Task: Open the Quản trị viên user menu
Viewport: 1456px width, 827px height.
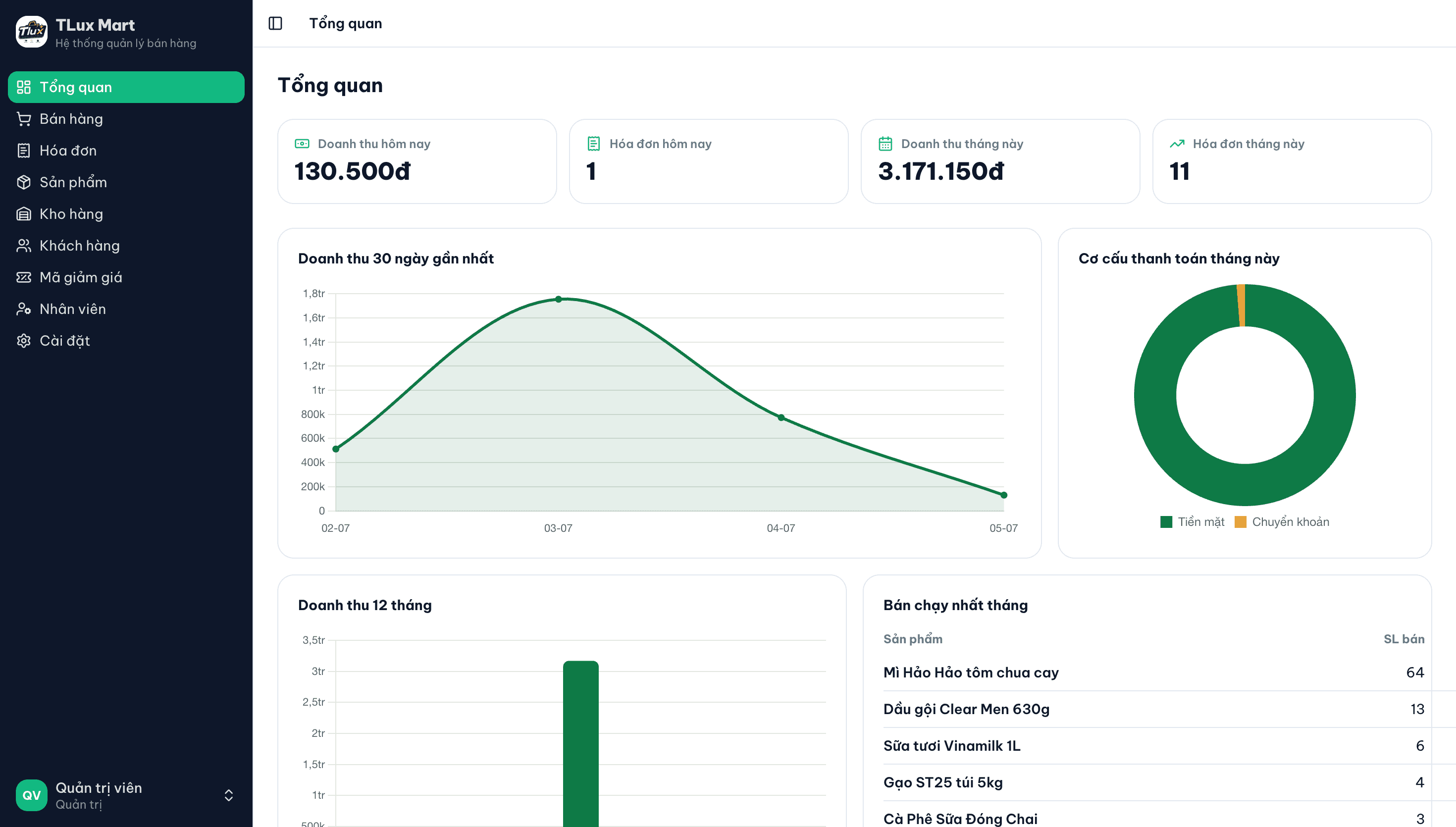Action: (126, 795)
